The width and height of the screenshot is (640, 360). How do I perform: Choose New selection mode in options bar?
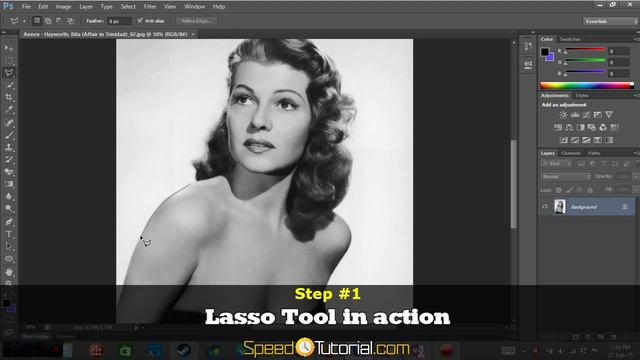tap(37, 20)
